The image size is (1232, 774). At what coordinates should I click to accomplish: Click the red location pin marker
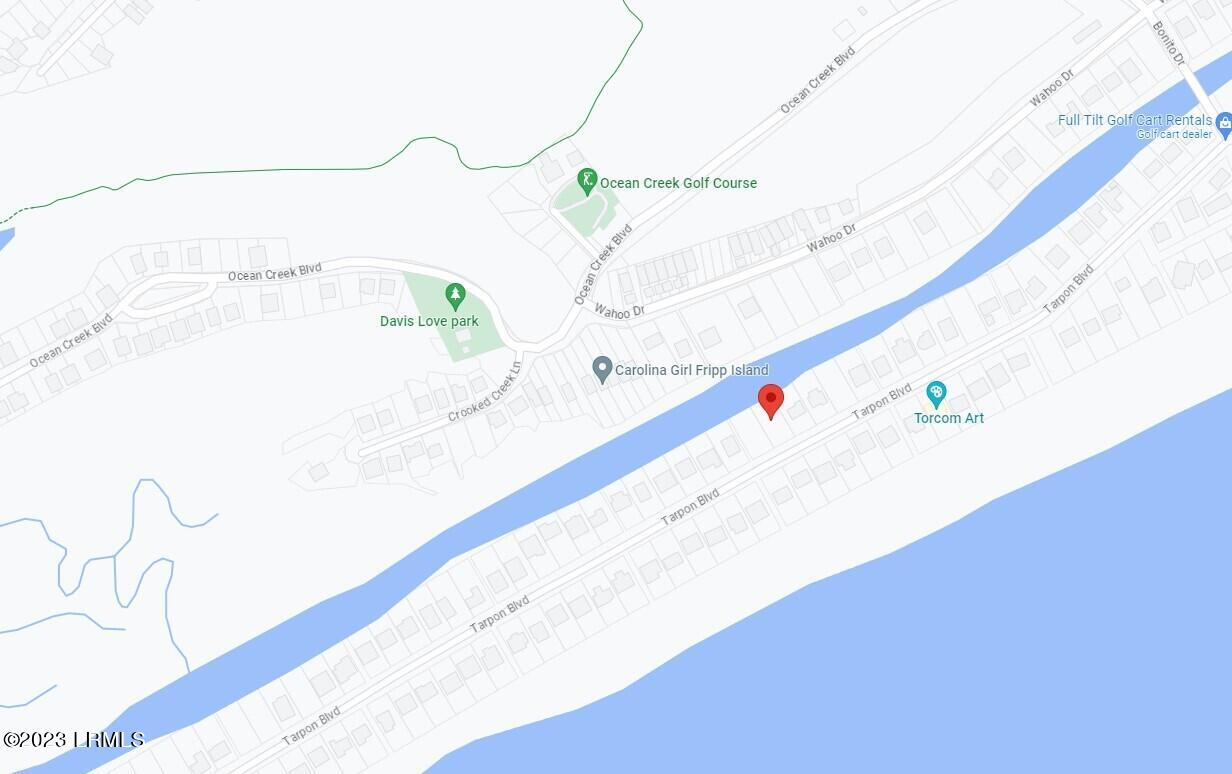point(770,400)
